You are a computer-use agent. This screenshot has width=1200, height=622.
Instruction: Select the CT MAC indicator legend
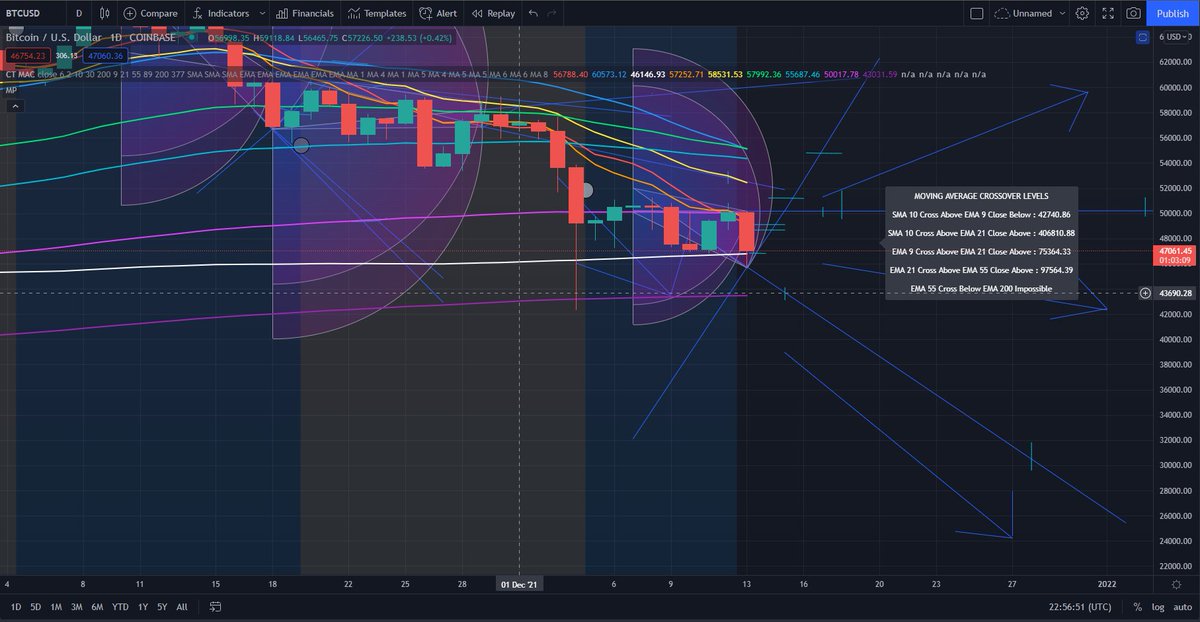pos(19,74)
